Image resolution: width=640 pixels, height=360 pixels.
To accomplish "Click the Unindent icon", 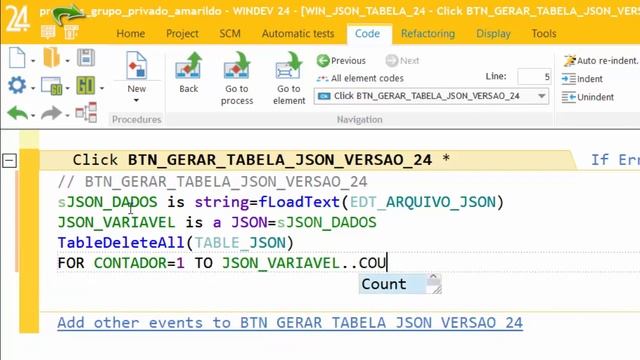I will pos(569,97).
